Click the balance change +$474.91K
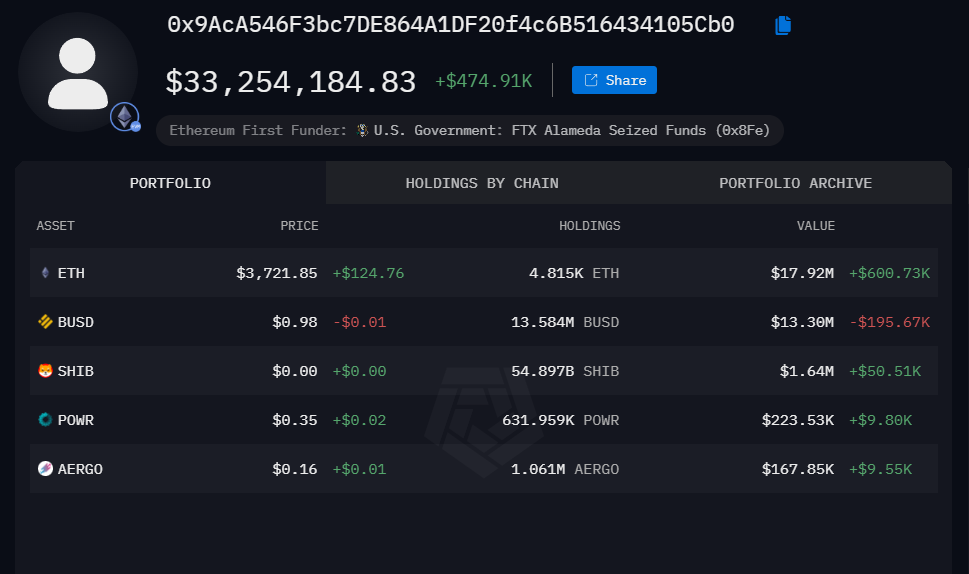969x574 pixels. pos(483,81)
